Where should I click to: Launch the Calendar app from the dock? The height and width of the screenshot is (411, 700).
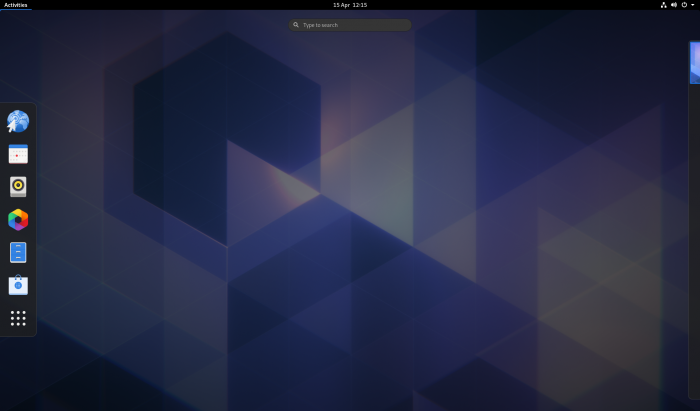(18, 154)
